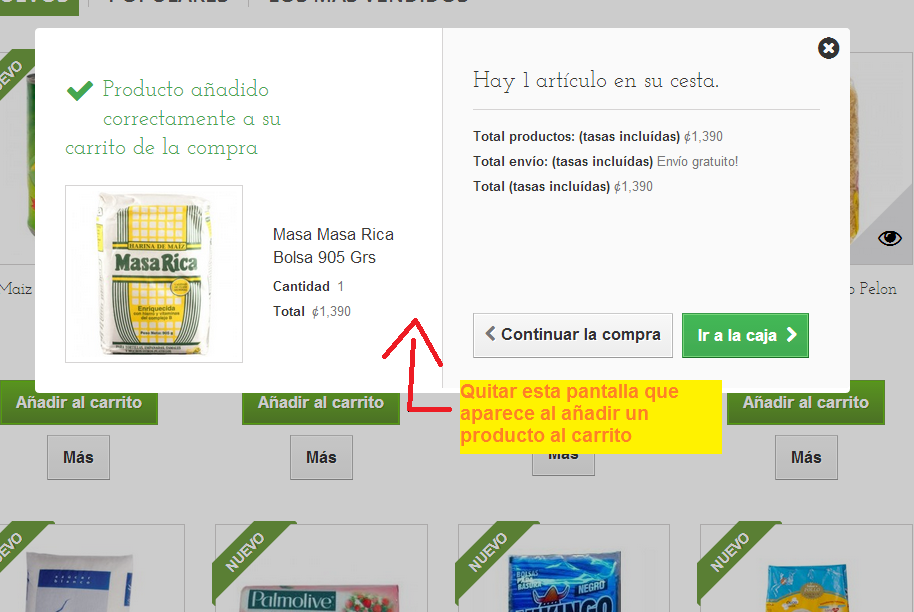Open the Palmolive soap product thumbnail
Viewport: 914px width, 612px height.
(321, 597)
